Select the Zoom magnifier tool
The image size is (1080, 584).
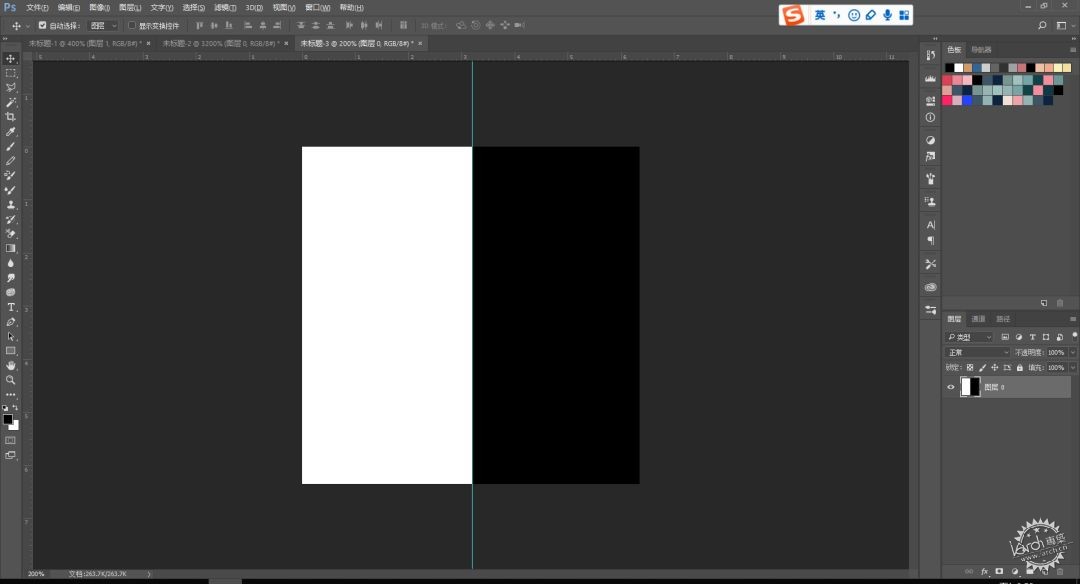click(10, 379)
